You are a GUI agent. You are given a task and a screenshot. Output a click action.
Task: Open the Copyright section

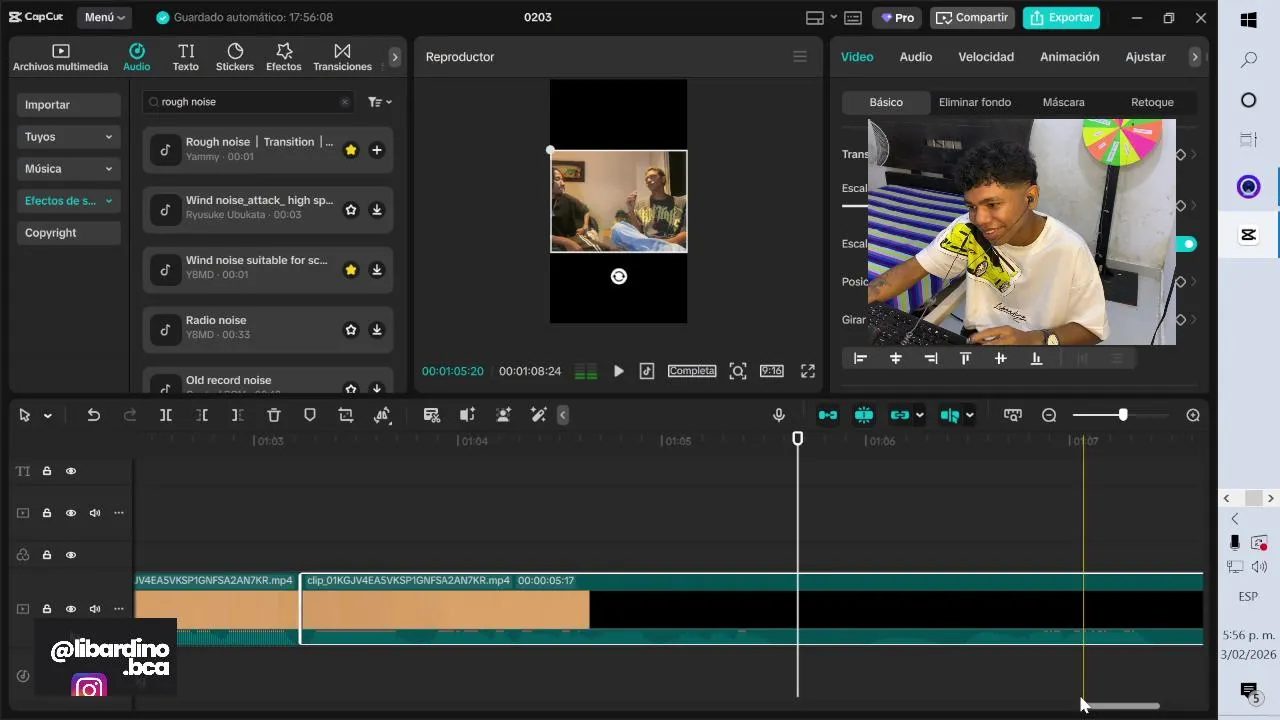pos(69,233)
